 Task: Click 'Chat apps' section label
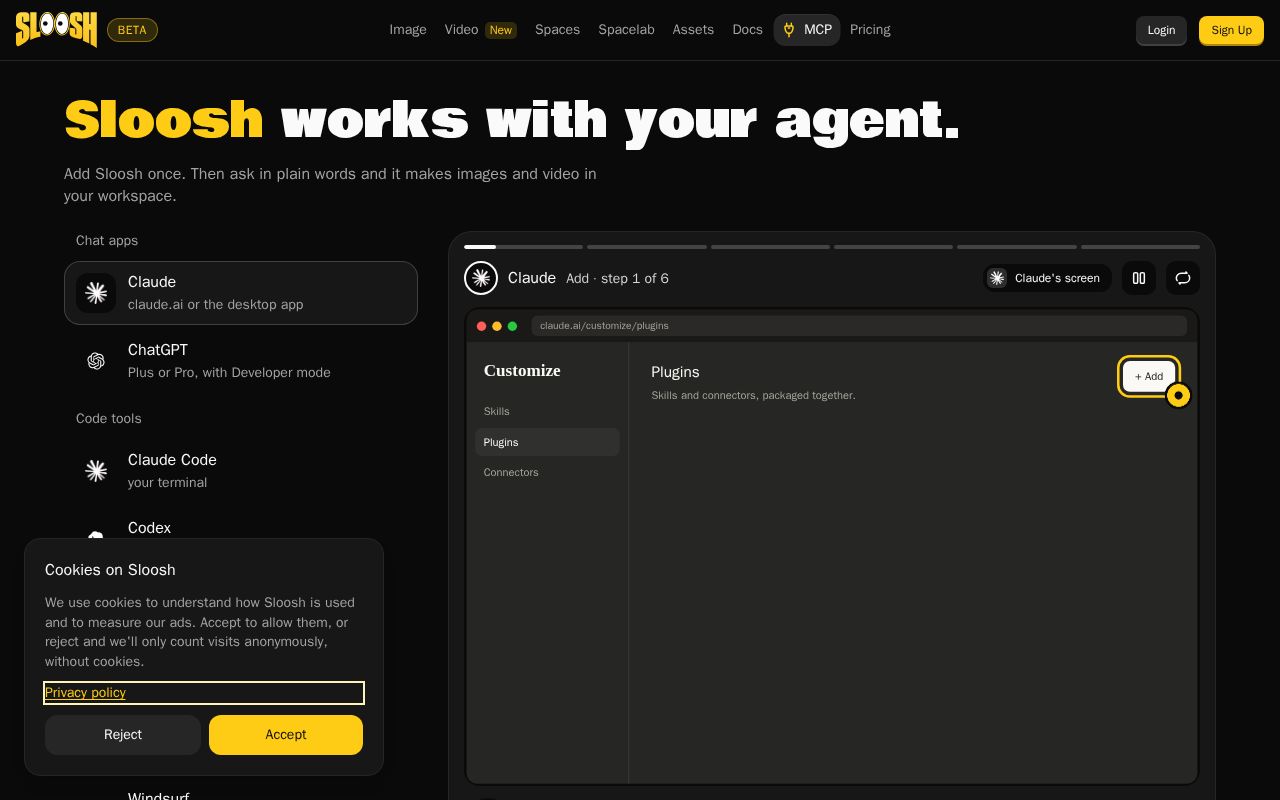click(x=107, y=241)
